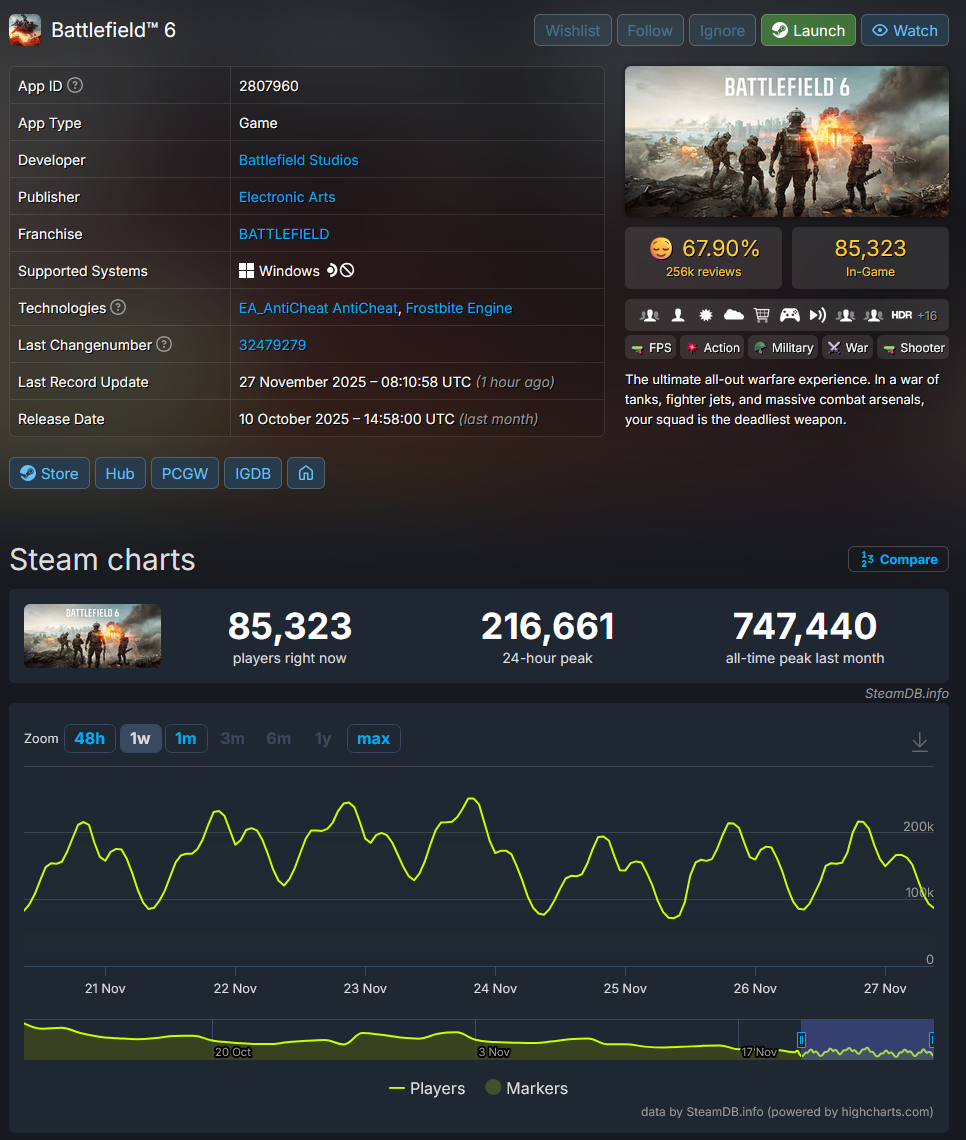Click the Steam charts Battlefield 6 thumbnail
966x1140 pixels.
92,636
